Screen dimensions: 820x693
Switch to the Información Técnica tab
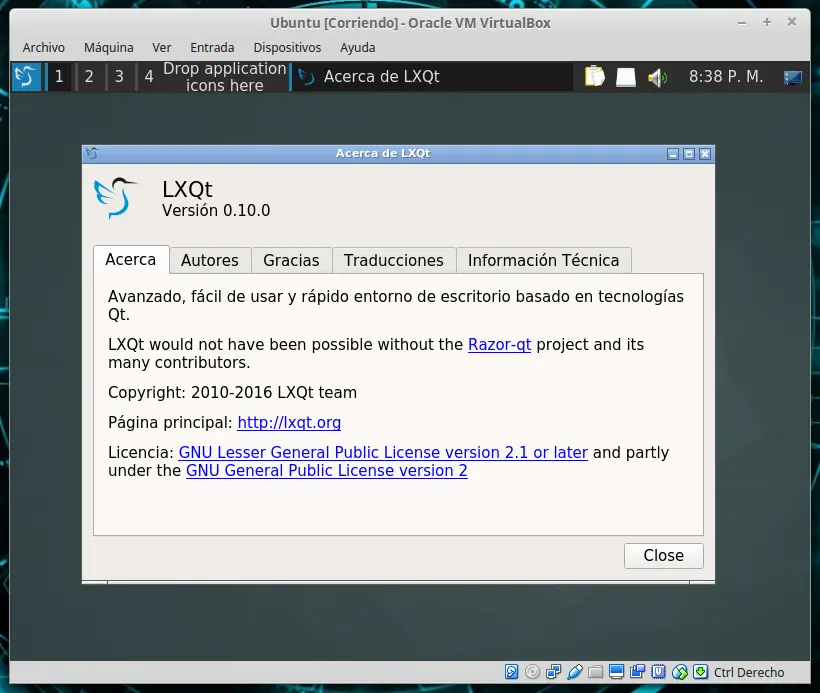click(543, 260)
